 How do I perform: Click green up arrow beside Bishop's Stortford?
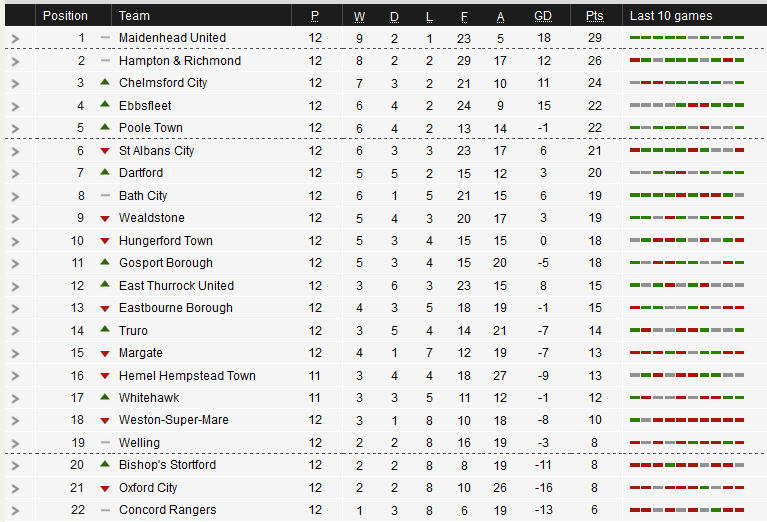click(105, 464)
